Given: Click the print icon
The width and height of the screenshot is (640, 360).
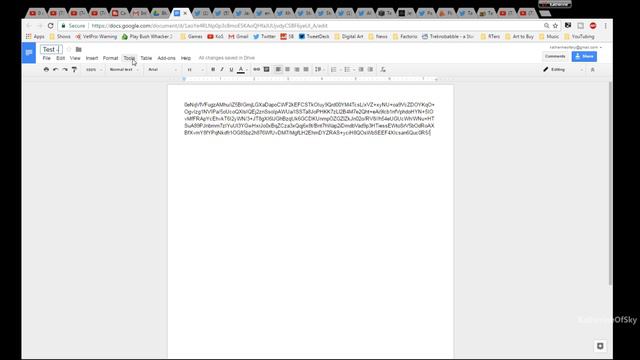Looking at the screenshot, I should click(46, 70).
